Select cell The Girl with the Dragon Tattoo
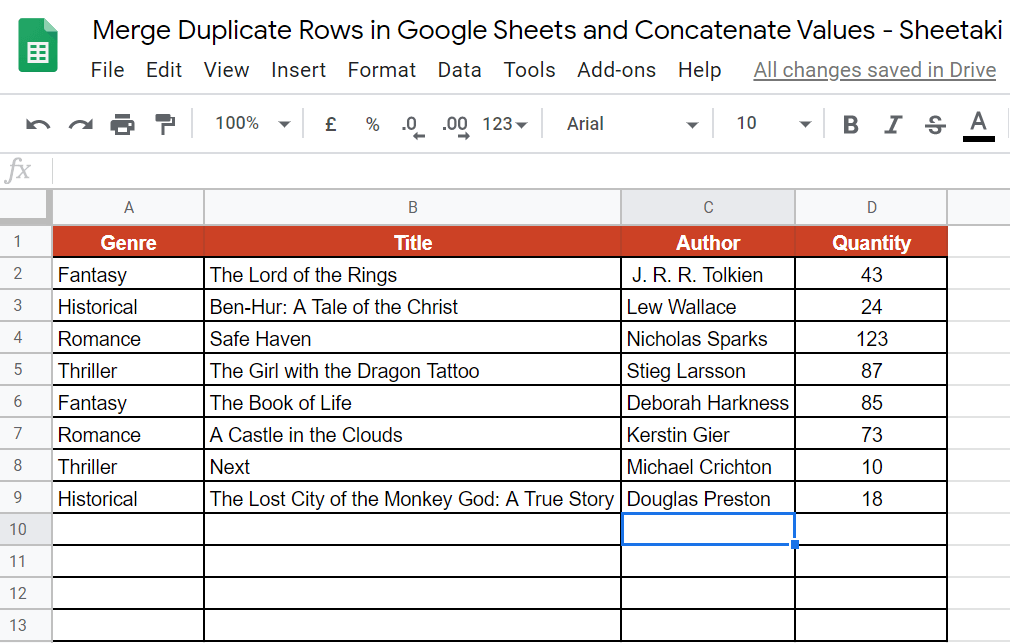This screenshot has height=643, width=1010. (x=412, y=370)
